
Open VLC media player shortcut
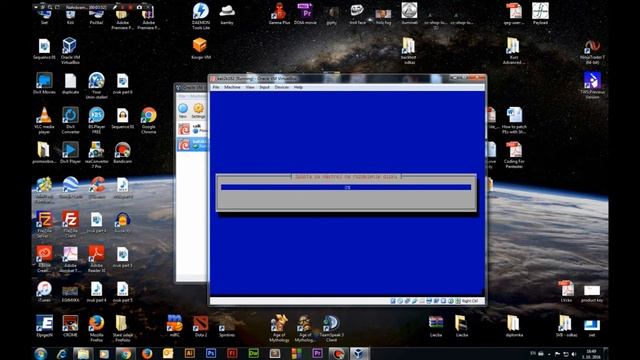click(x=44, y=120)
